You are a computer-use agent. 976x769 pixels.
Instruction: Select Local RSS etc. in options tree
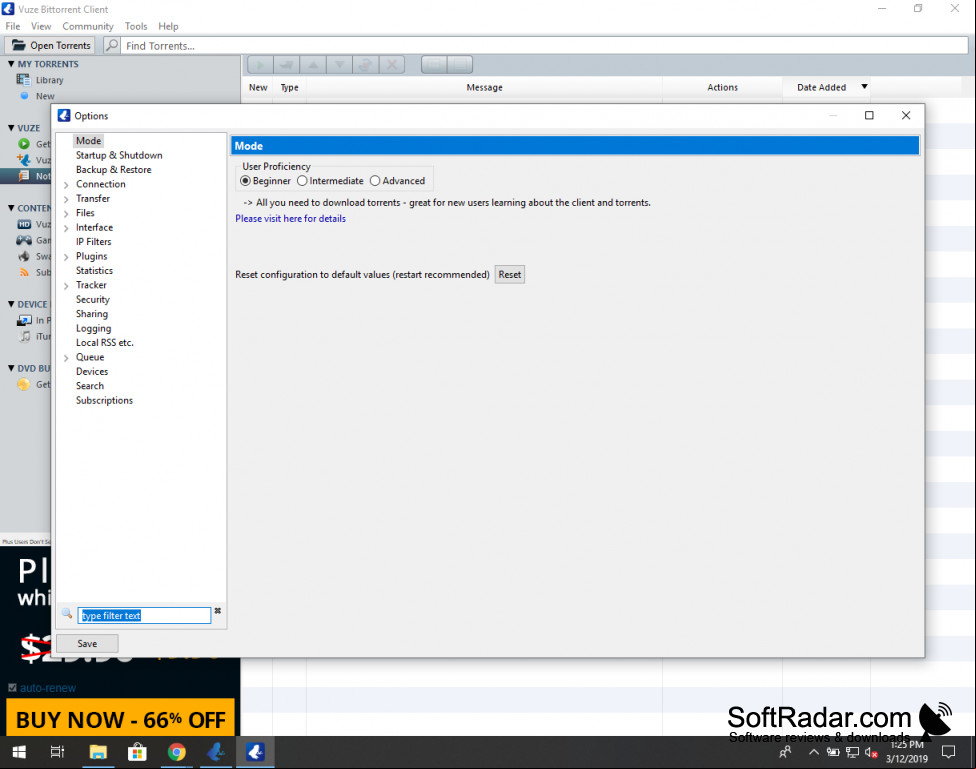pos(105,342)
